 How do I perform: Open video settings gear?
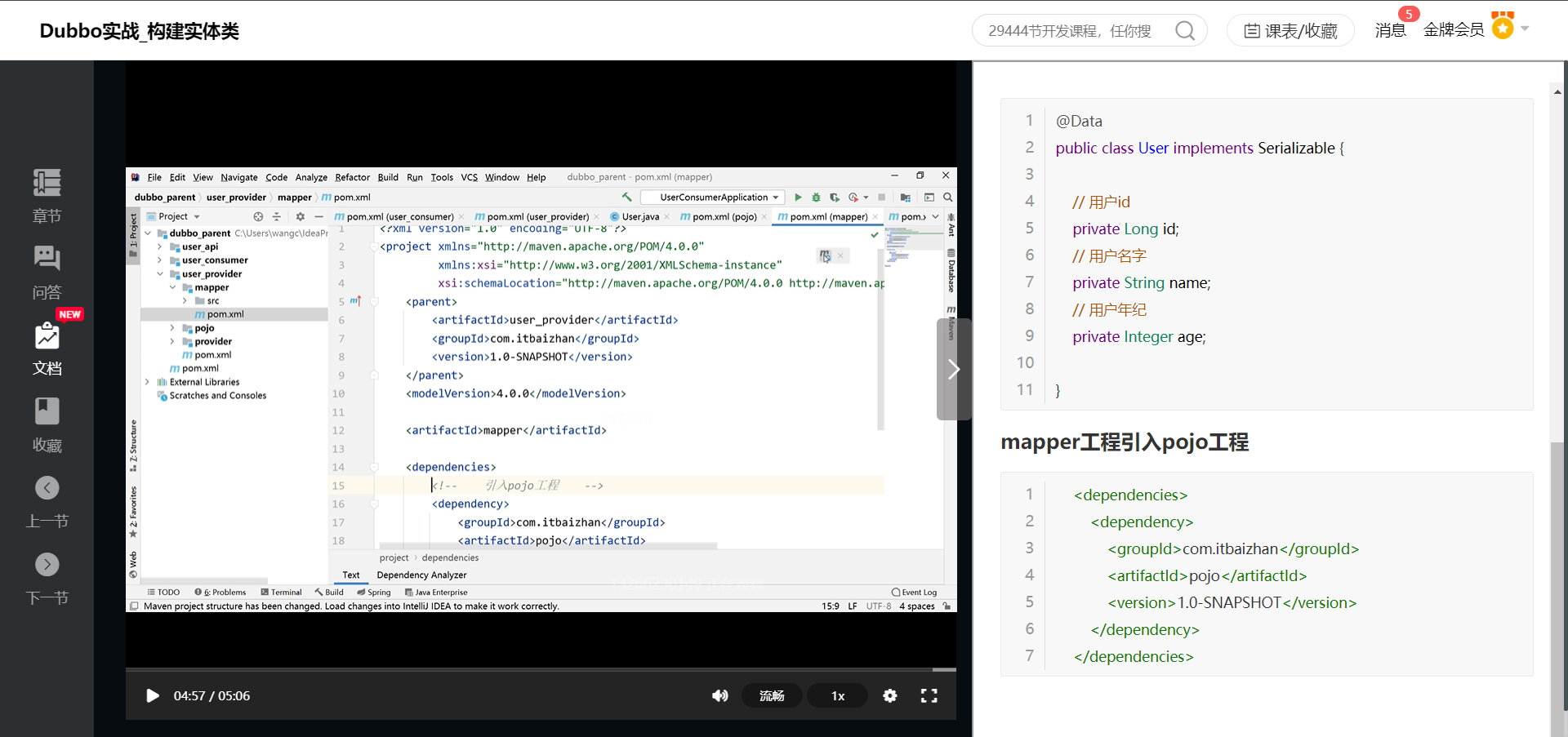pos(890,695)
